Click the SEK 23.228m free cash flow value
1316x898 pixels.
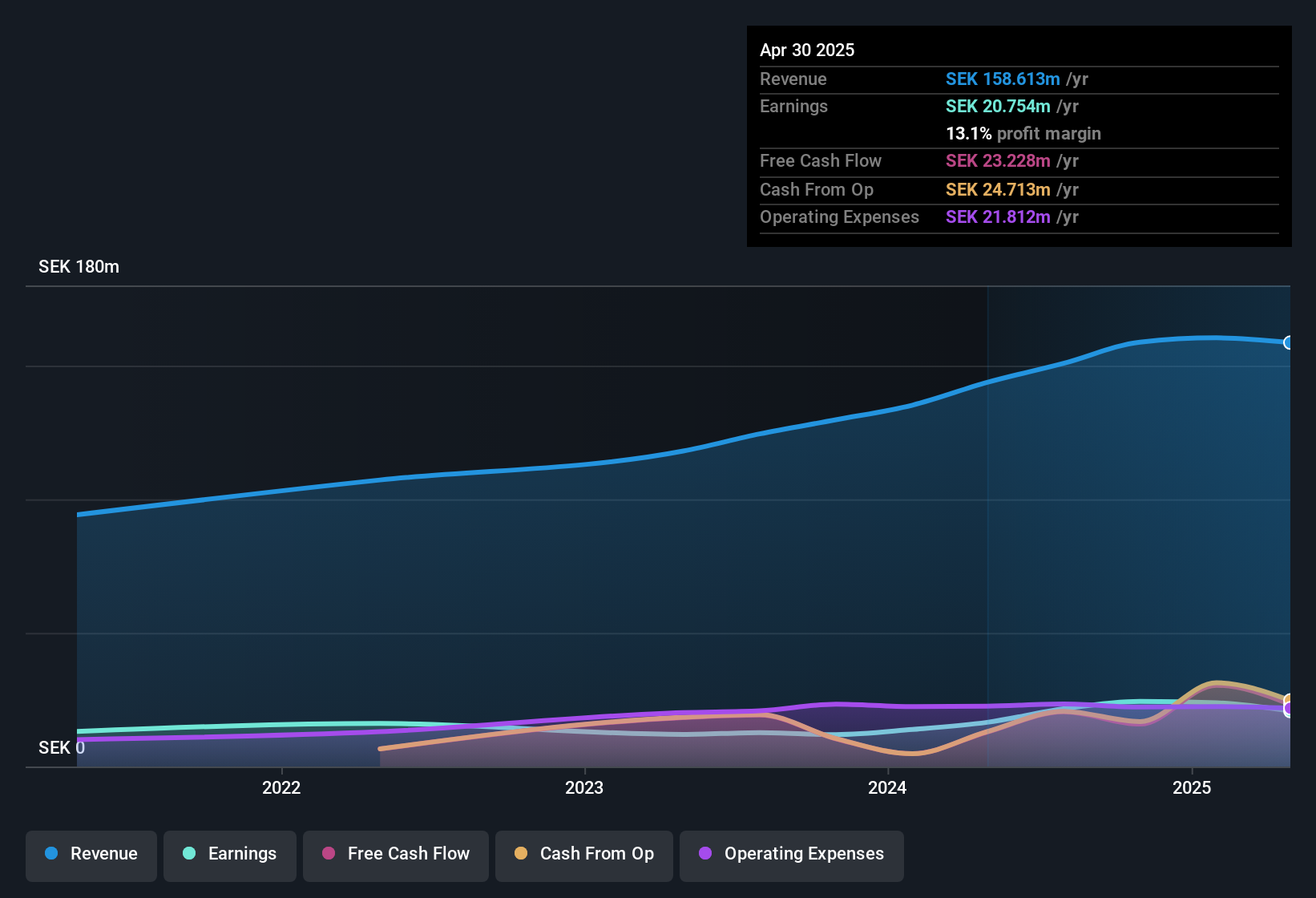pyautogui.click(x=998, y=160)
